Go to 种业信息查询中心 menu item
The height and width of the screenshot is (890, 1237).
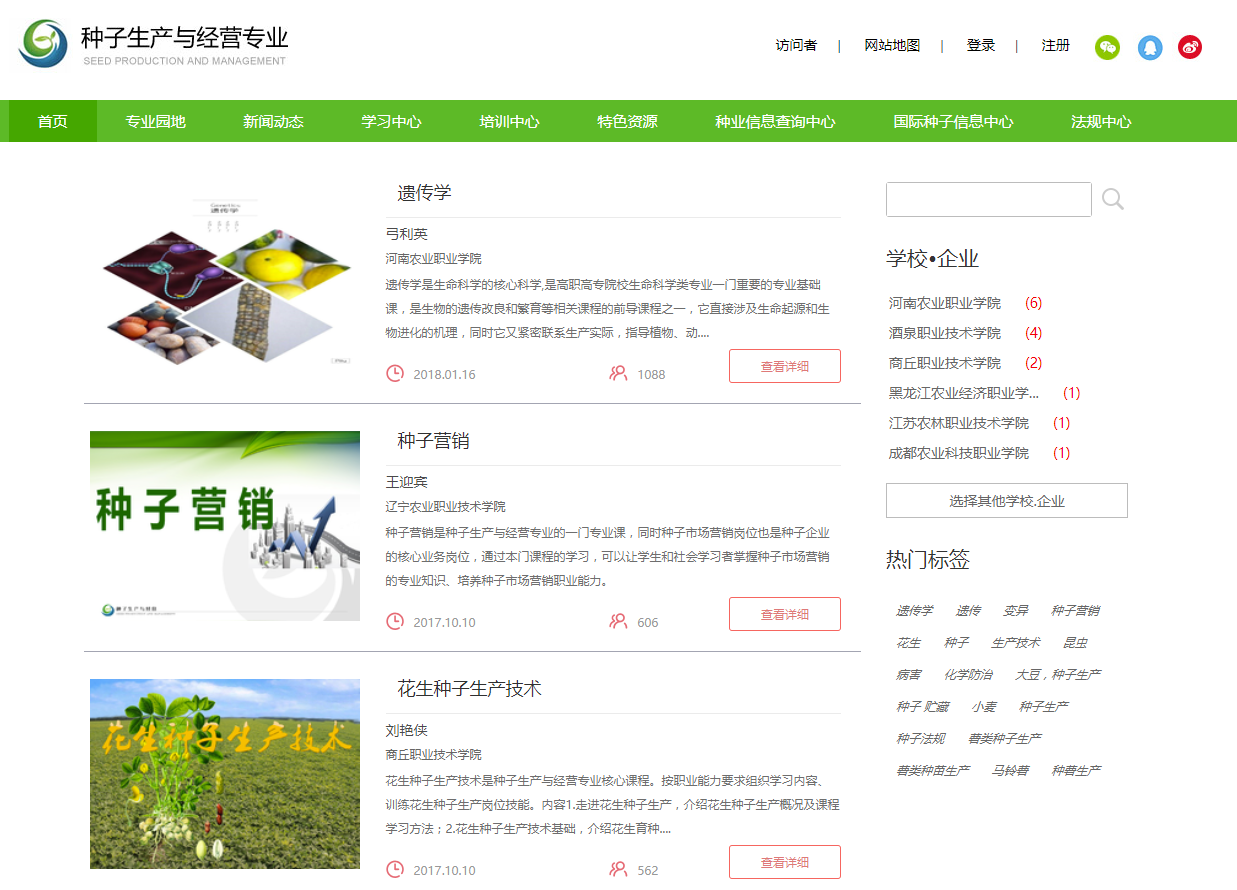(x=775, y=122)
